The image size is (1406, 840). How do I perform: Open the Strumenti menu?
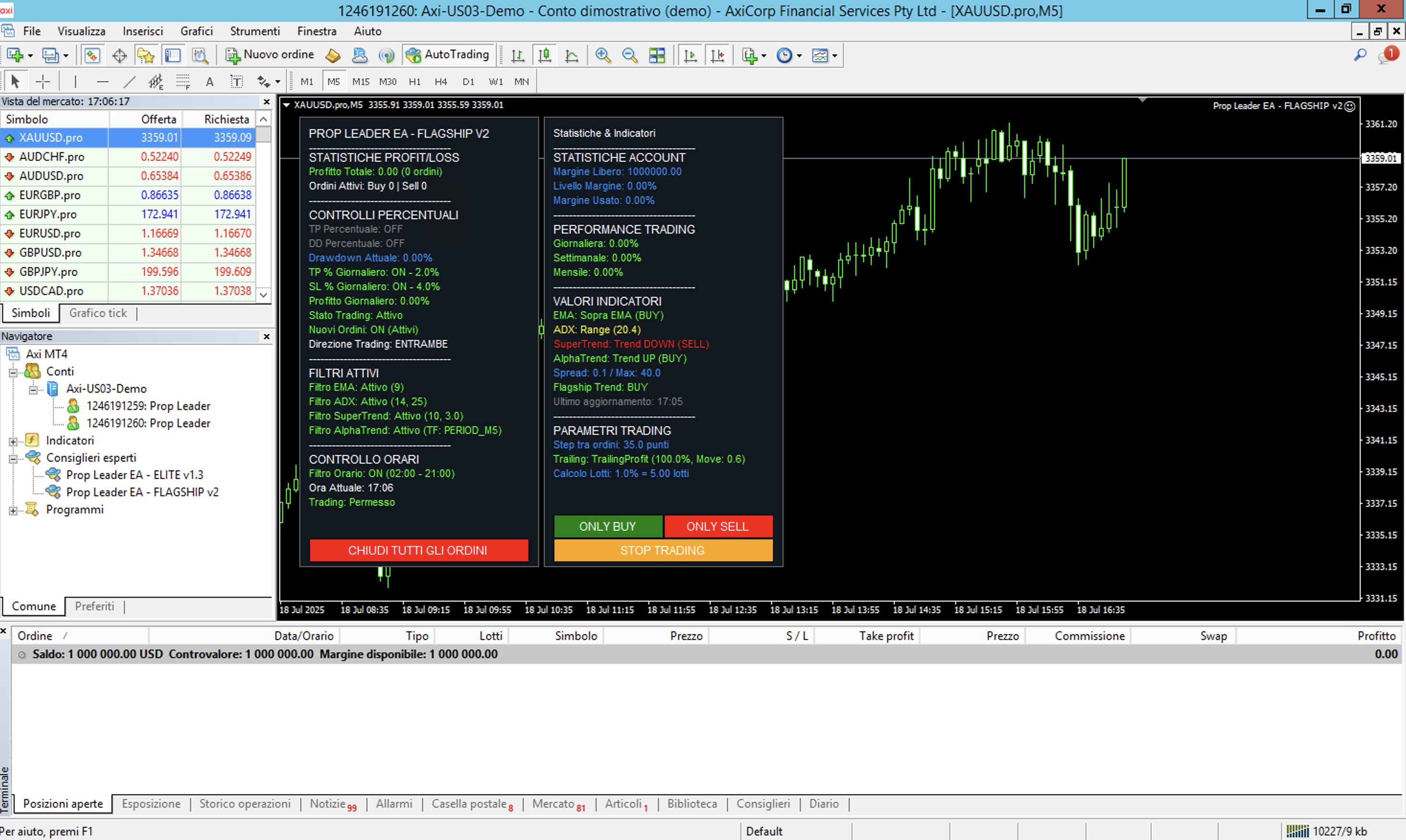(x=255, y=31)
